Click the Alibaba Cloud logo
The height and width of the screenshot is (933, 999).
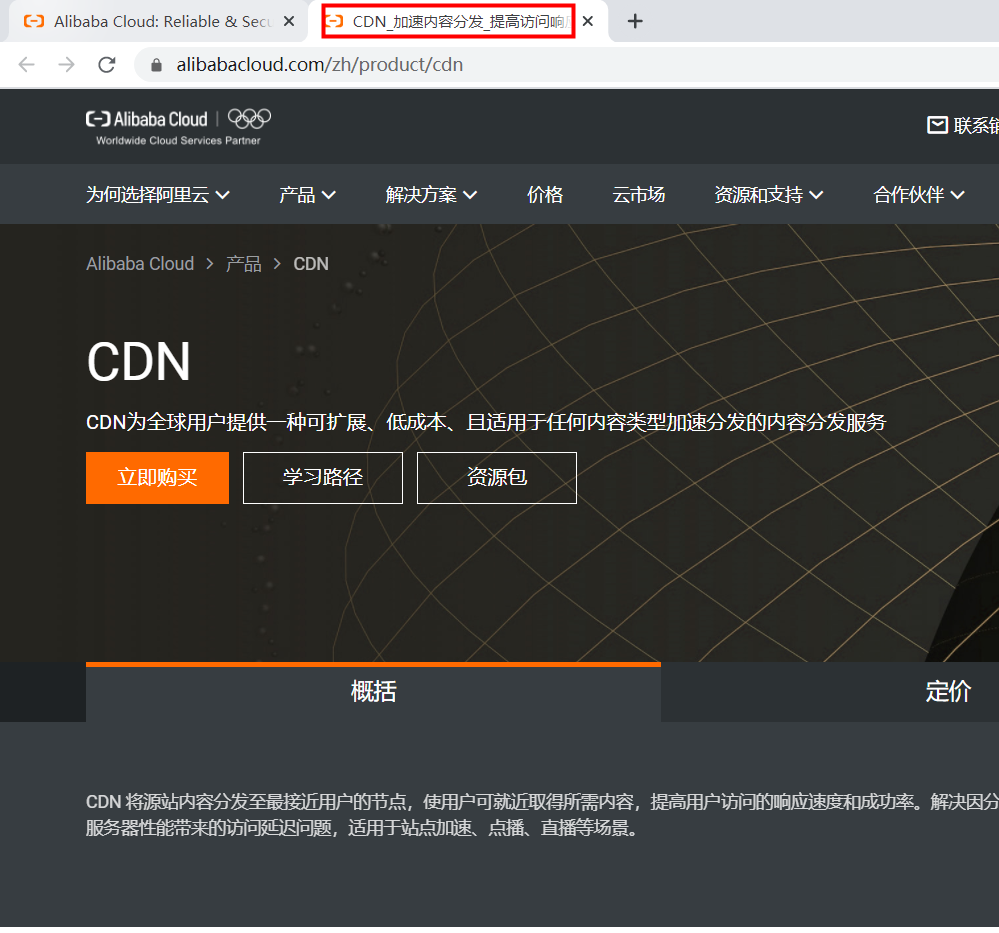(x=147, y=119)
